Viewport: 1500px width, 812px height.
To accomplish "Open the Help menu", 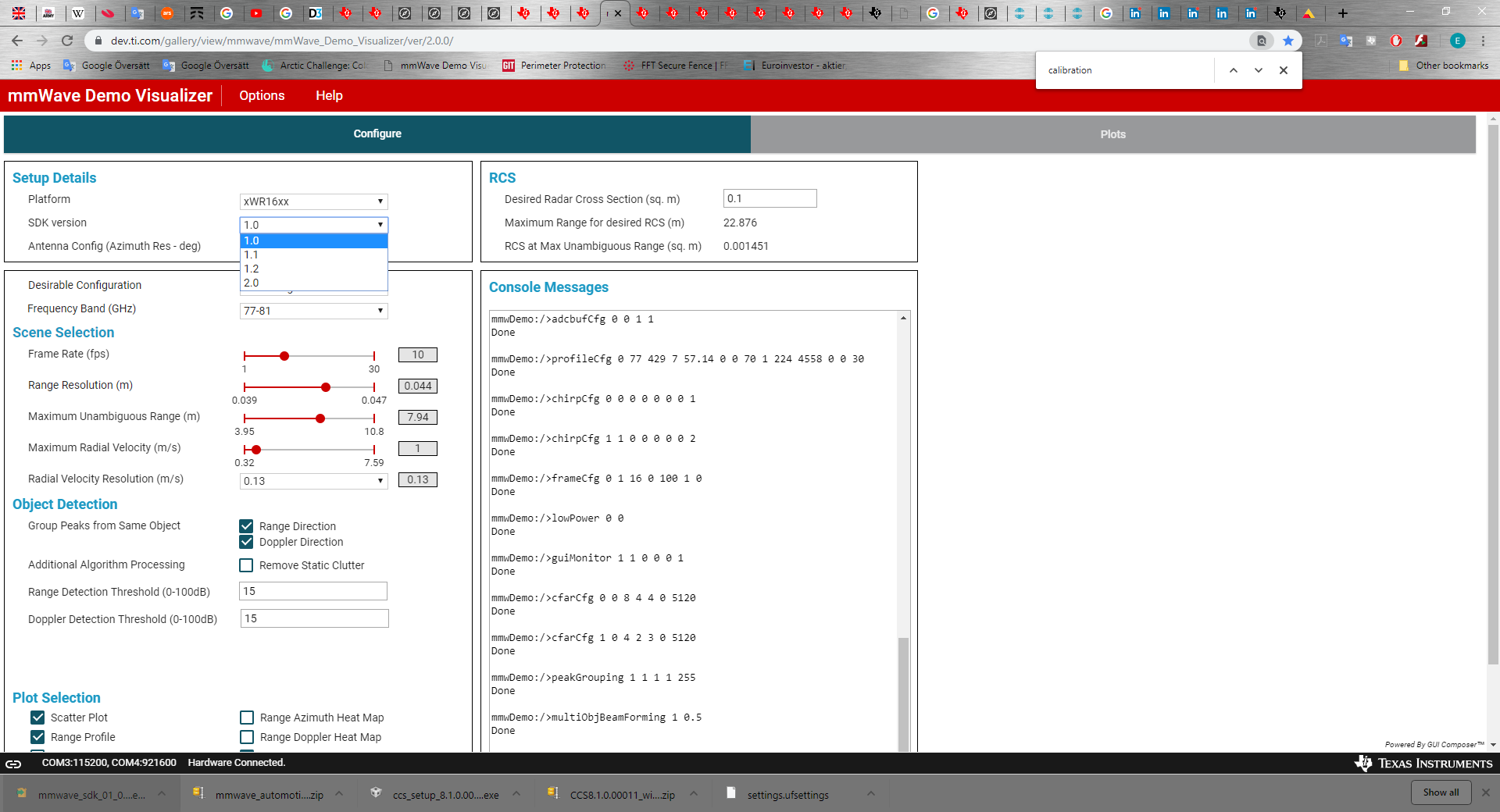I will tap(329, 95).
